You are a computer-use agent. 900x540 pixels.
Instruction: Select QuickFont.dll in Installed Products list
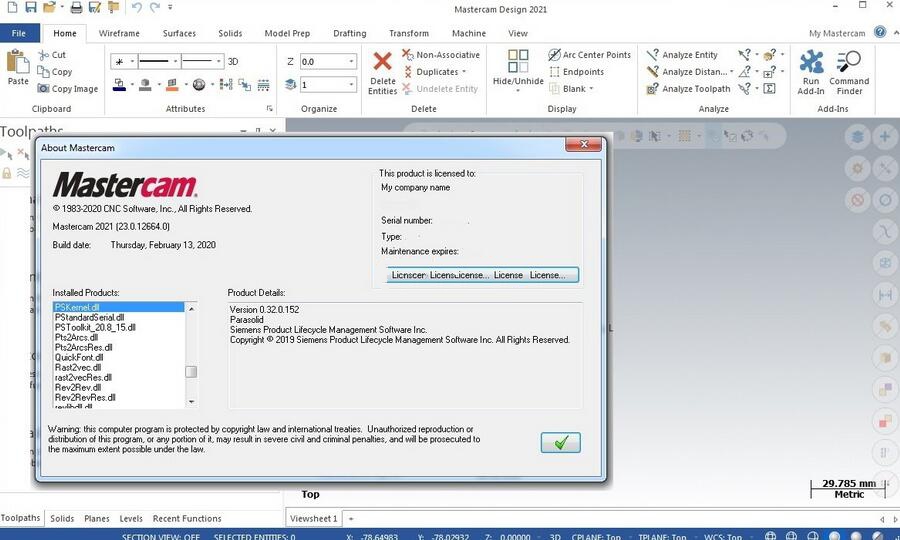click(x=118, y=357)
